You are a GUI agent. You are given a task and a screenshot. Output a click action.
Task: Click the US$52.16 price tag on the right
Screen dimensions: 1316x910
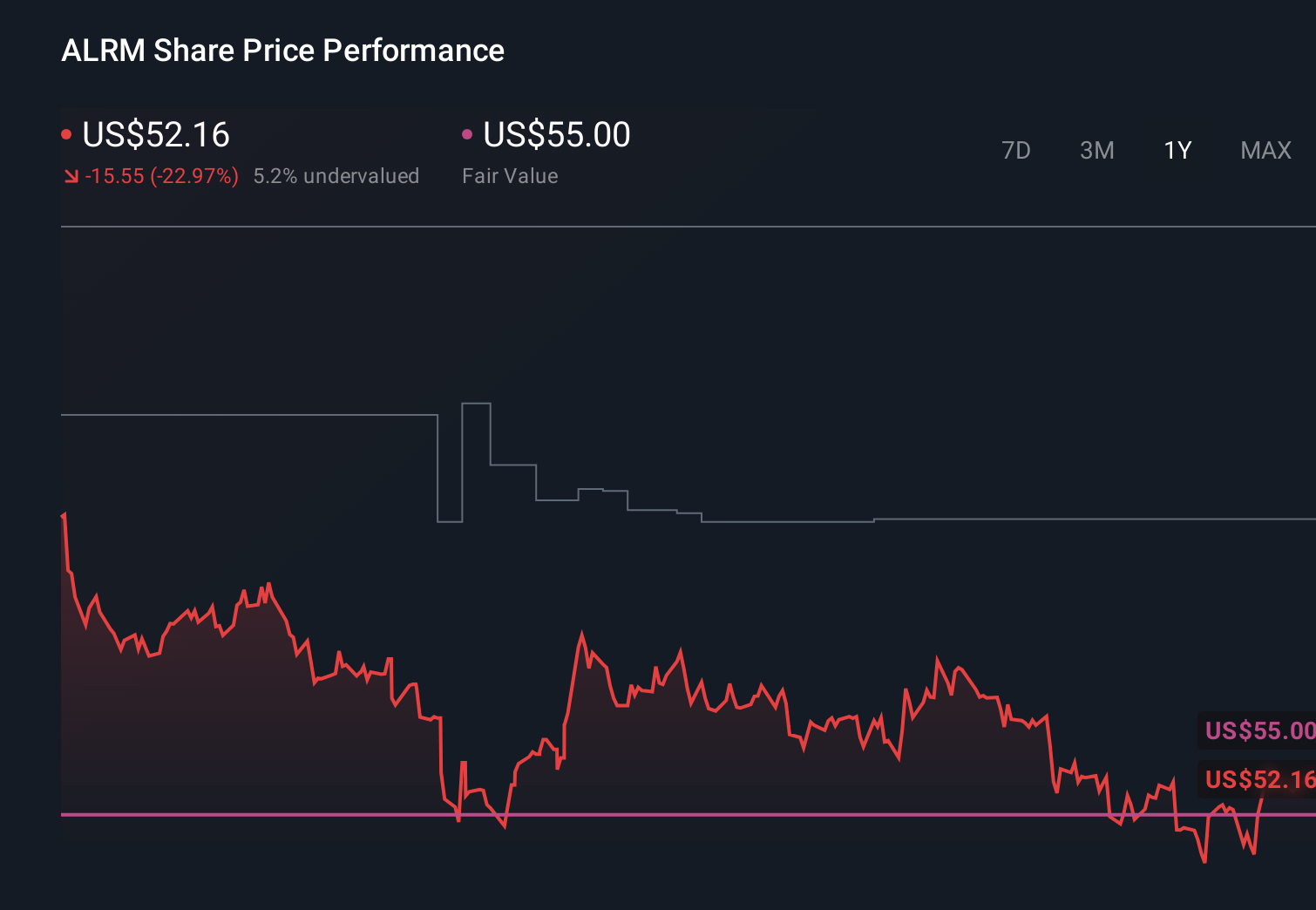click(1258, 779)
